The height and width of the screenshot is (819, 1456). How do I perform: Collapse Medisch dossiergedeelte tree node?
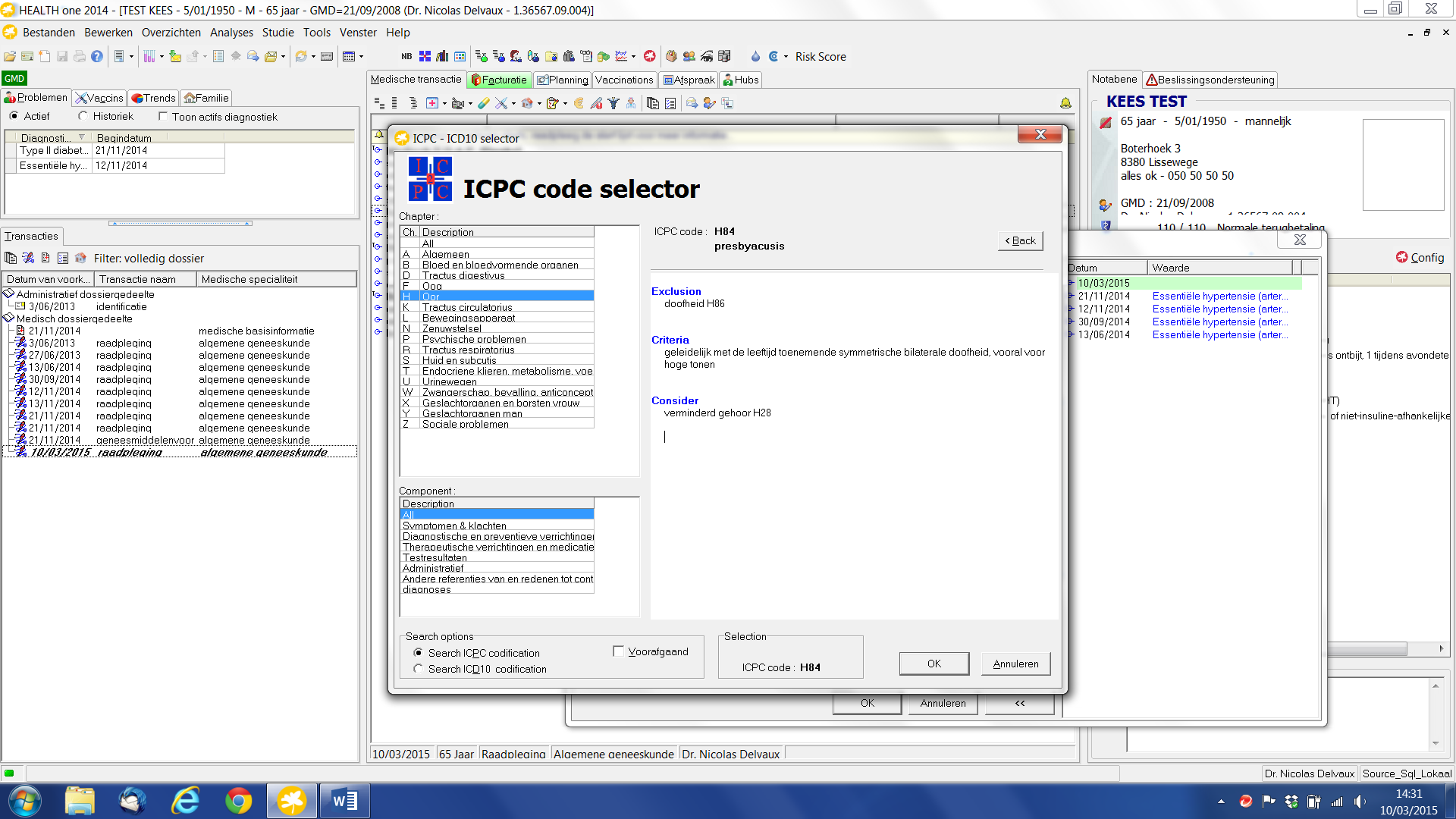pos(8,318)
